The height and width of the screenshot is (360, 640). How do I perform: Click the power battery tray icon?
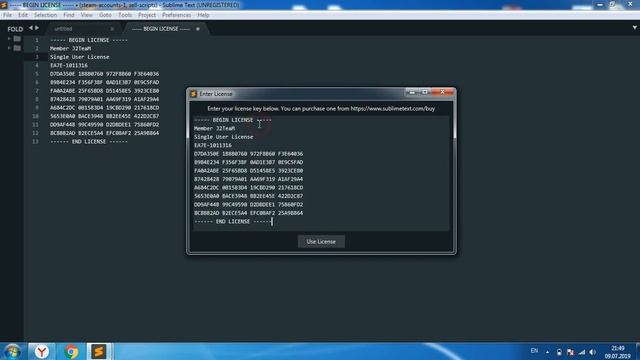[559, 352]
